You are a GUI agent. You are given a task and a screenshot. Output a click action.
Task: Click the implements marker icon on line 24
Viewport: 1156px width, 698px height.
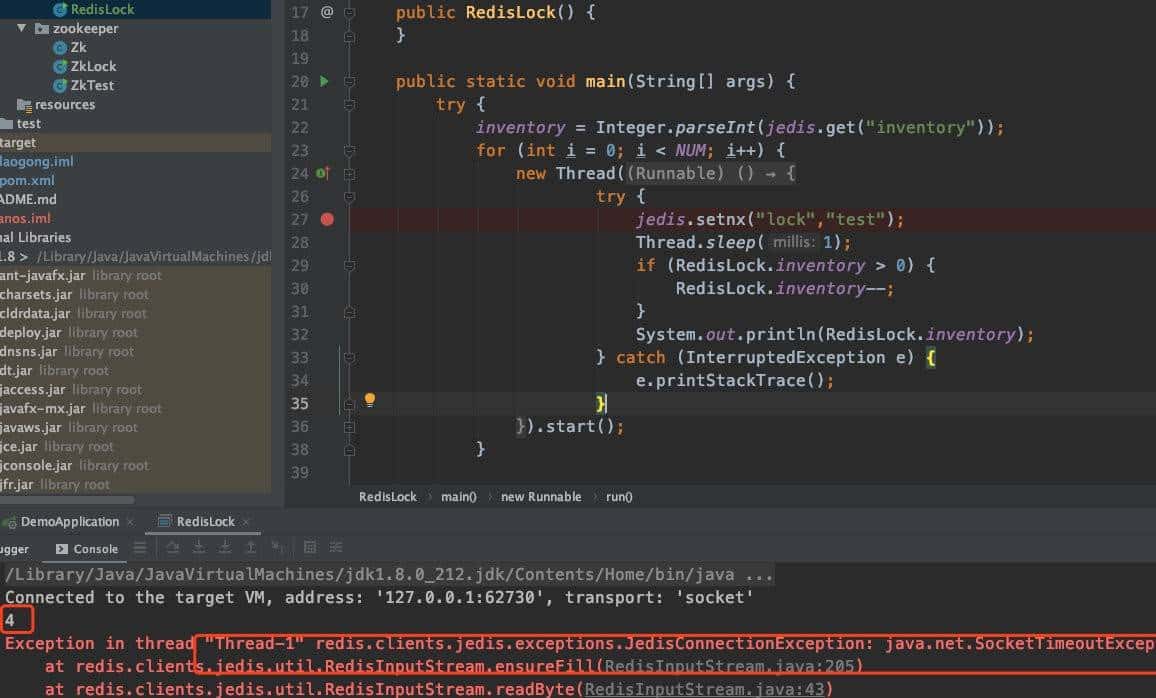[x=322, y=173]
